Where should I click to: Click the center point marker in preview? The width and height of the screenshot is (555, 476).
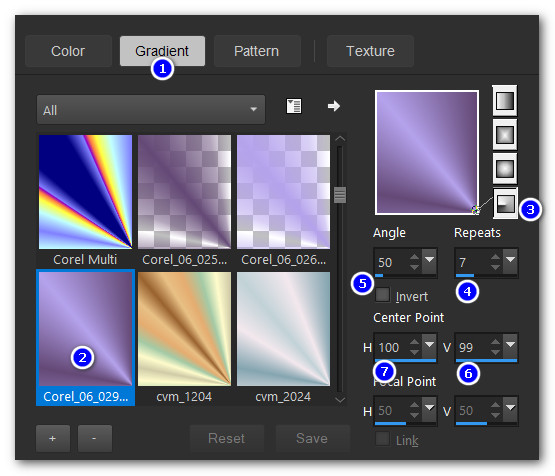476,210
